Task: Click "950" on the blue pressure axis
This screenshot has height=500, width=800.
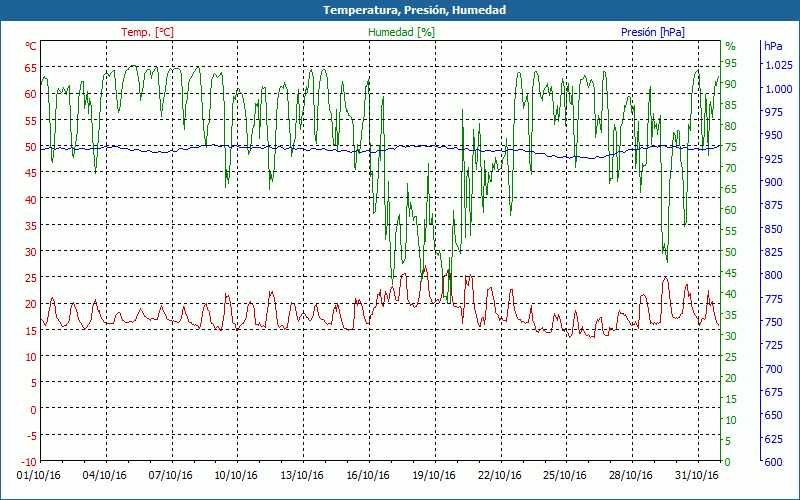Action: tap(774, 135)
